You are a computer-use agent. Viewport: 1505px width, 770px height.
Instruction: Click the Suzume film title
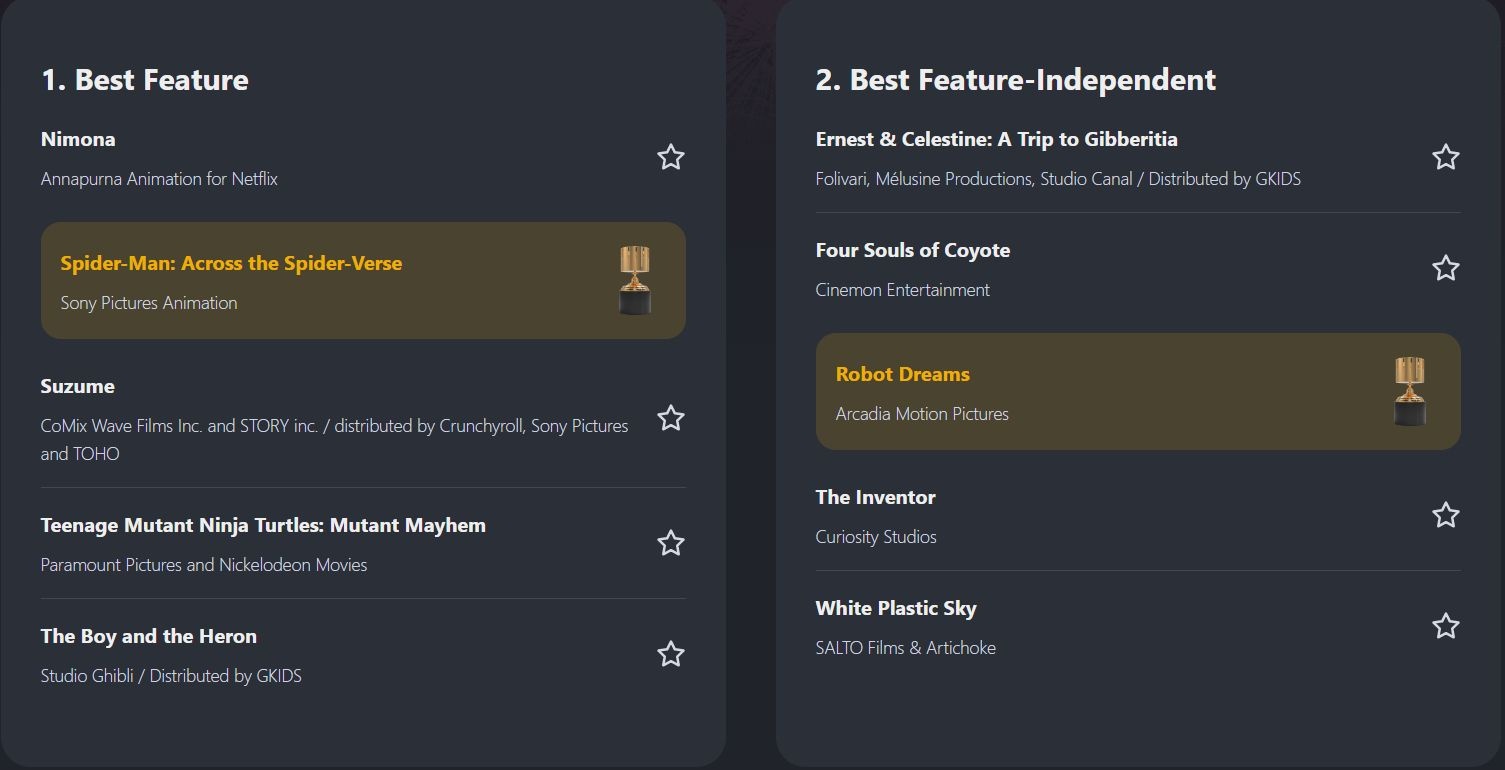point(78,387)
